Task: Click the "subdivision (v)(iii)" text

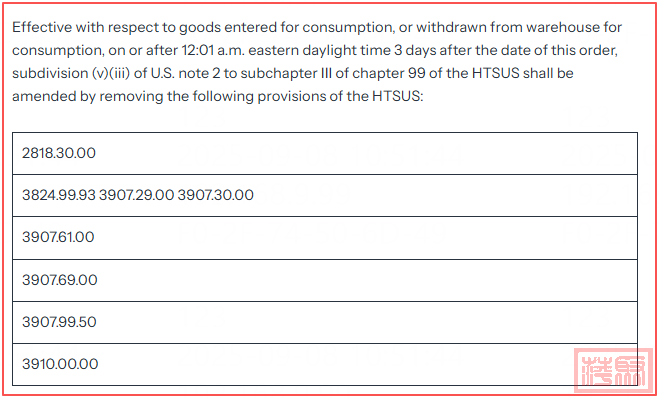Action: pyautogui.click(x=71, y=74)
